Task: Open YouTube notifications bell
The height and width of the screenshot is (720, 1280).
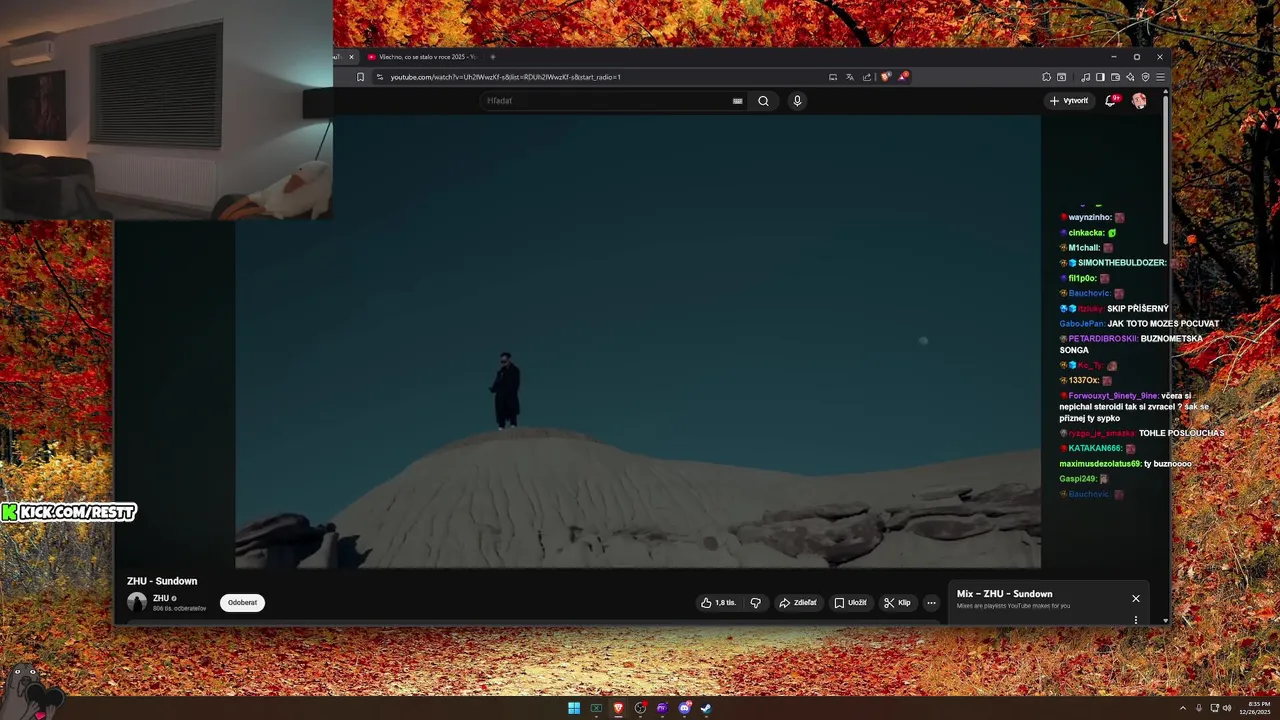Action: (x=1111, y=101)
